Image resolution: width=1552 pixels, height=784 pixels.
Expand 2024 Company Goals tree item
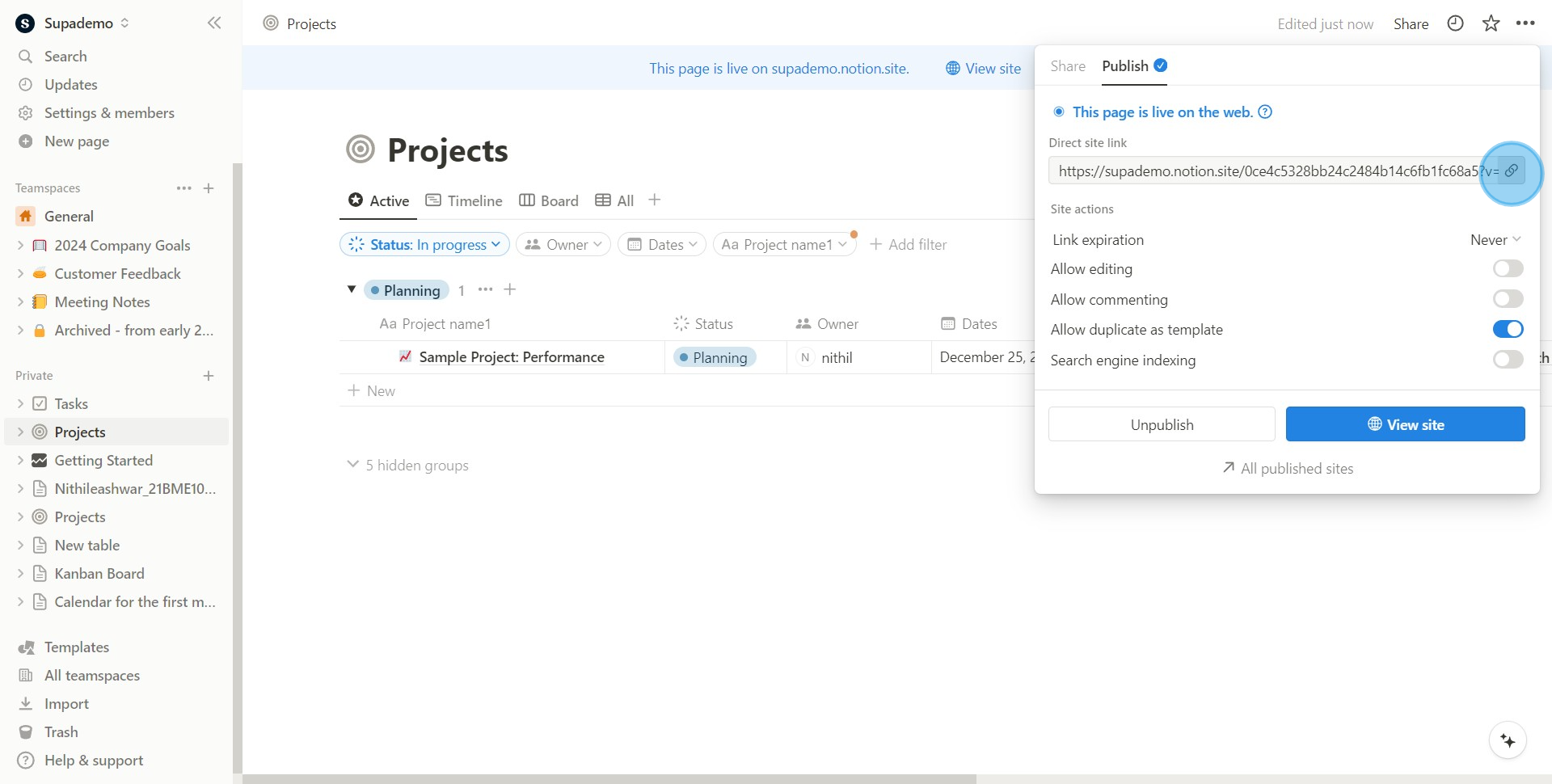[21, 246]
